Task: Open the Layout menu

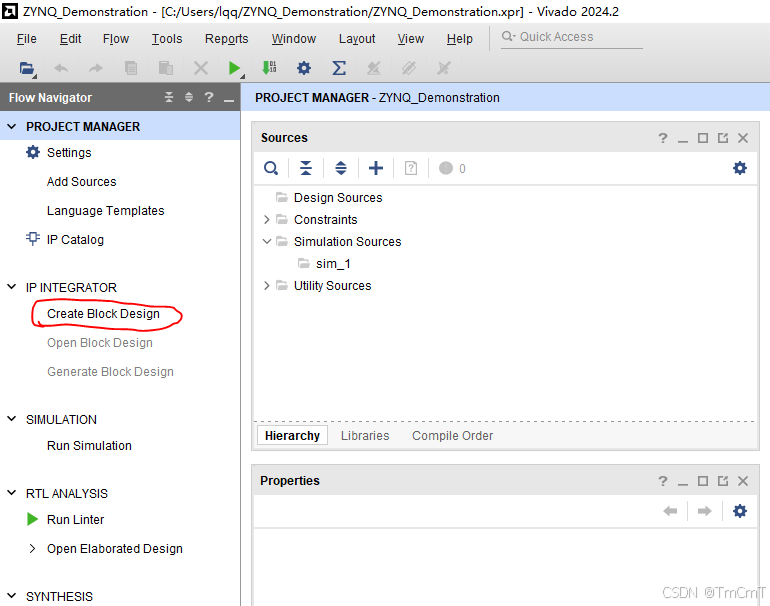Action: [357, 38]
